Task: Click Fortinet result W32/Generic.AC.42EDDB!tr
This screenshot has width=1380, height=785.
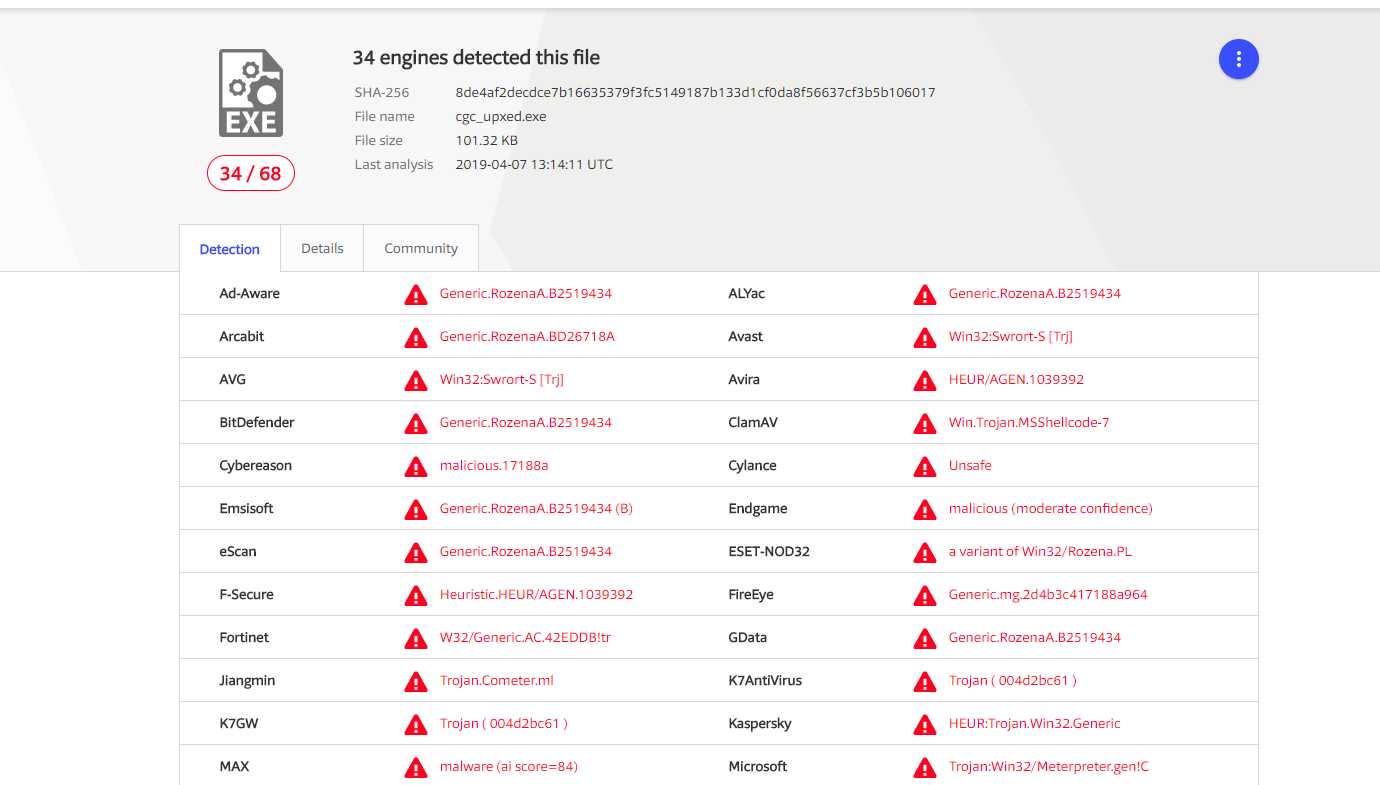Action: pyautogui.click(x=525, y=637)
